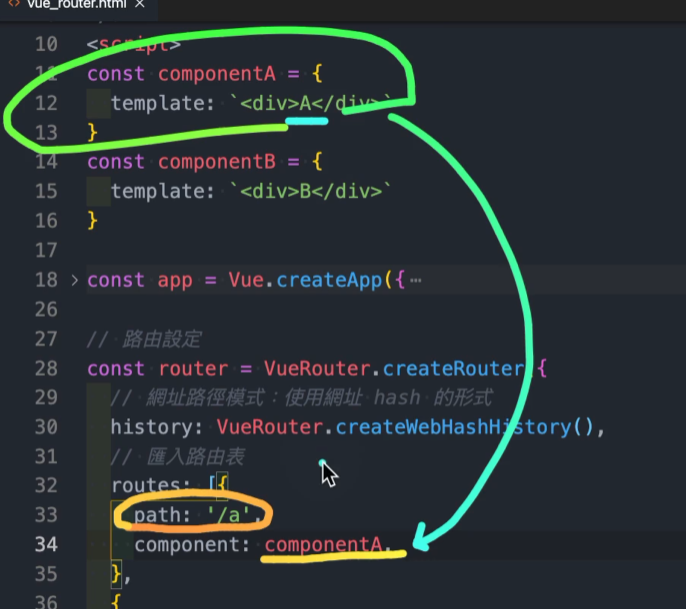Screen dimensions: 686x609
Task: Click the hash mode comment on line 29
Action: tap(302, 397)
